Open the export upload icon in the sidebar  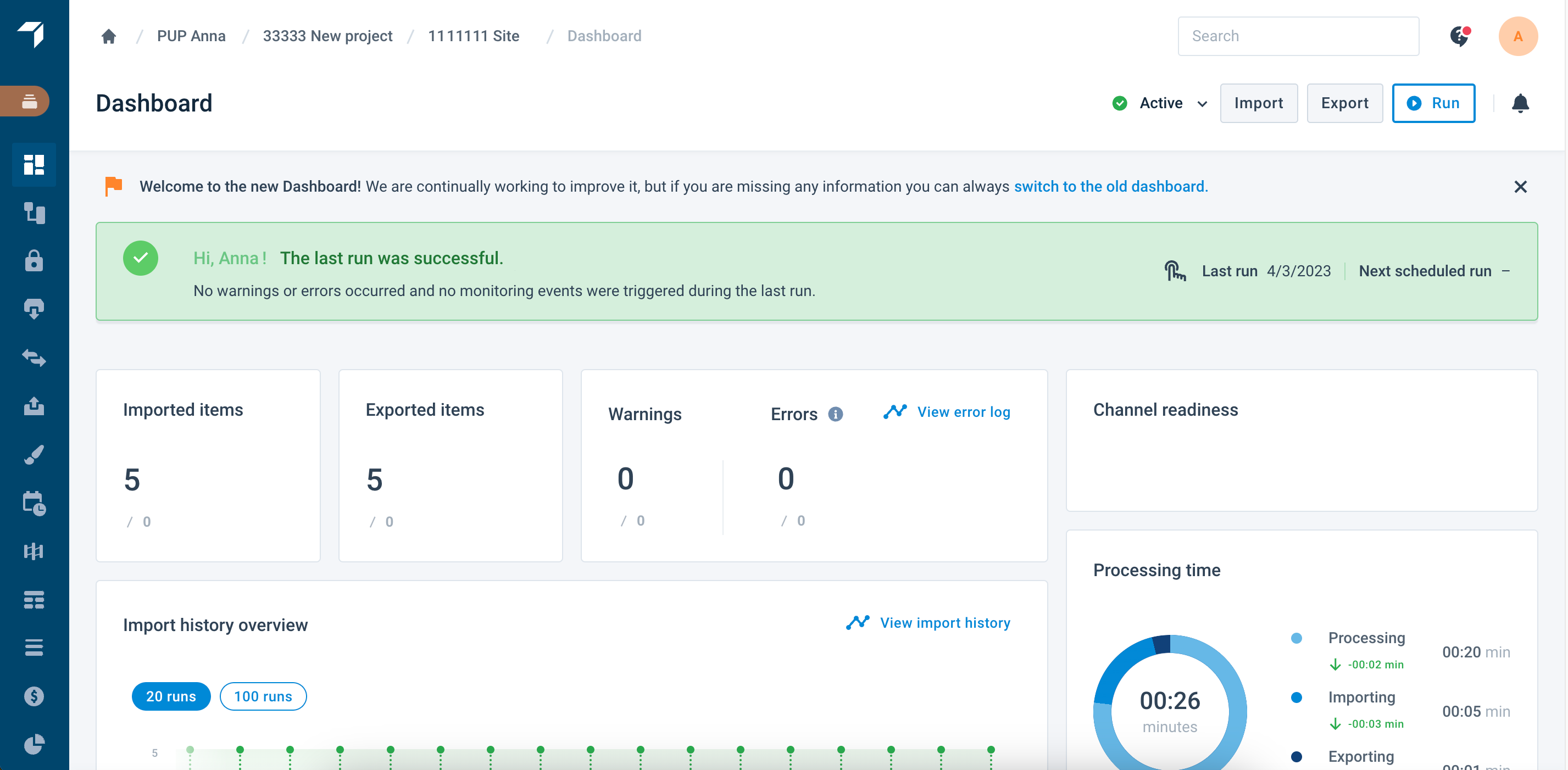34,405
